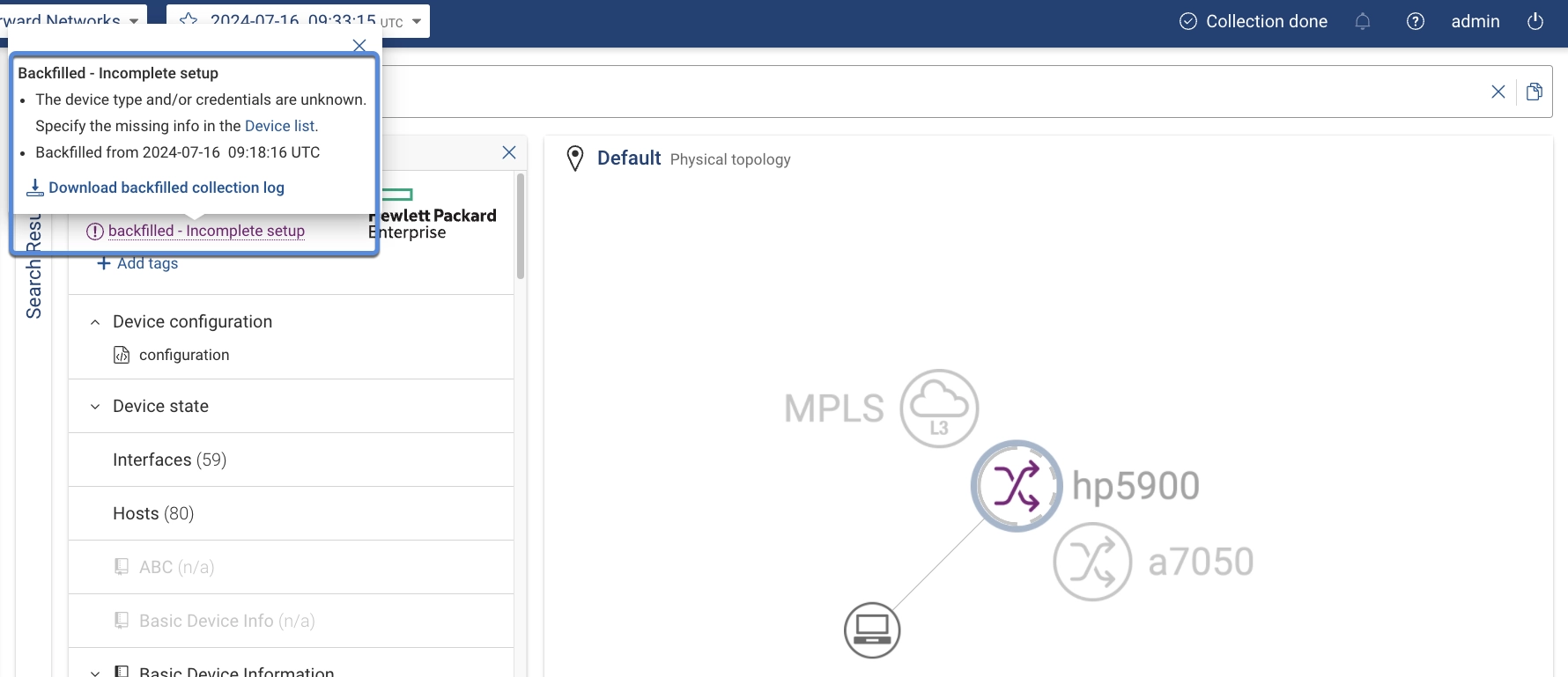This screenshot has height=677, width=1568.
Task: Open the help question mark icon
Action: coord(1416,22)
